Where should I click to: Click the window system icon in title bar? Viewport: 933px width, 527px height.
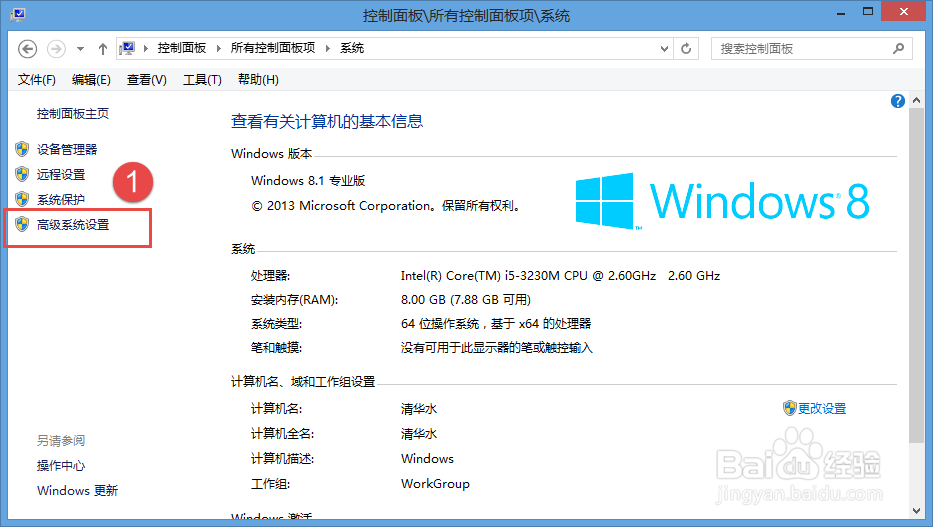[18, 14]
